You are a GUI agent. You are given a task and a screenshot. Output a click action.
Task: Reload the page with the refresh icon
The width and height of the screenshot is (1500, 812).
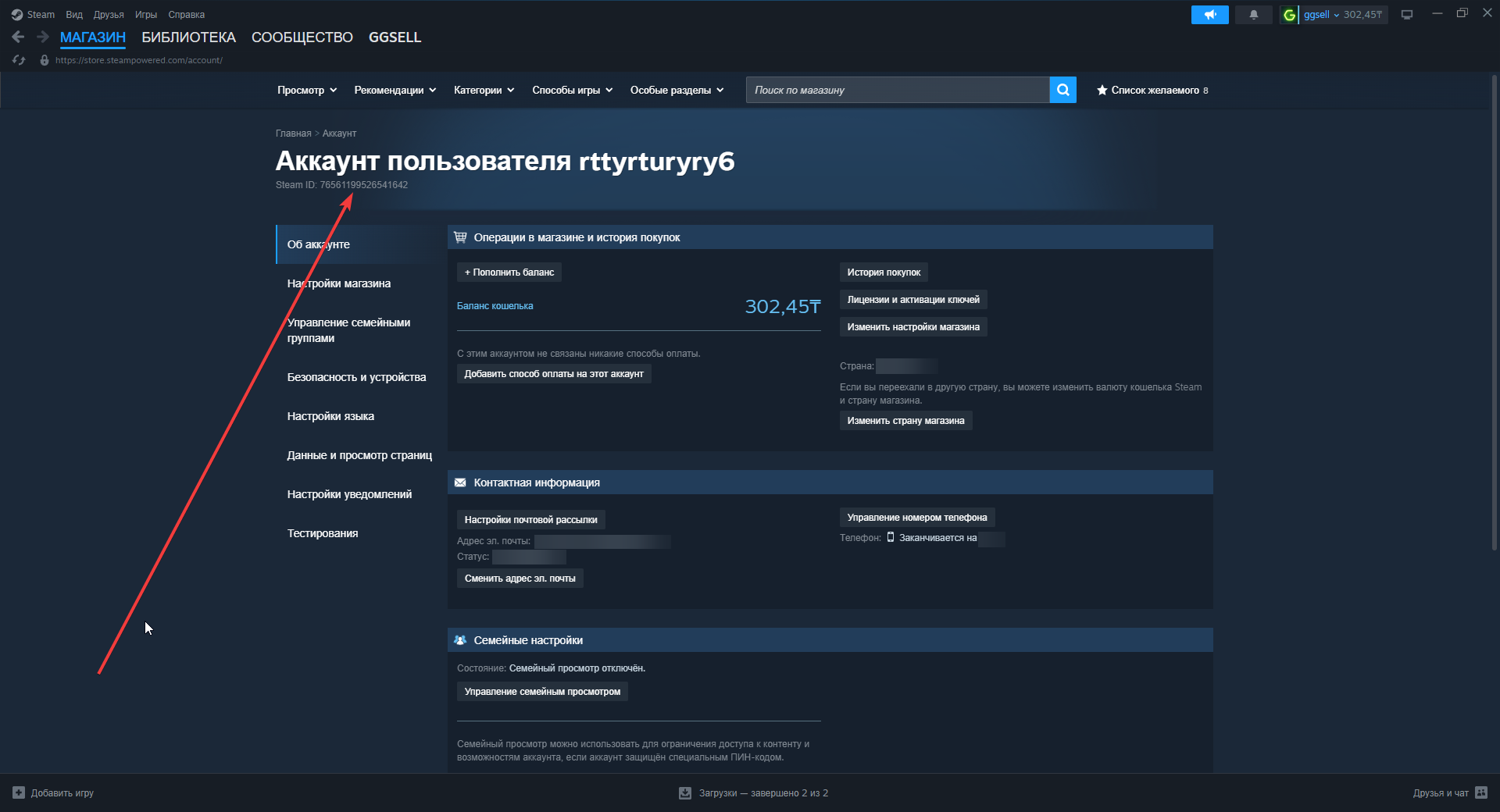[19, 60]
